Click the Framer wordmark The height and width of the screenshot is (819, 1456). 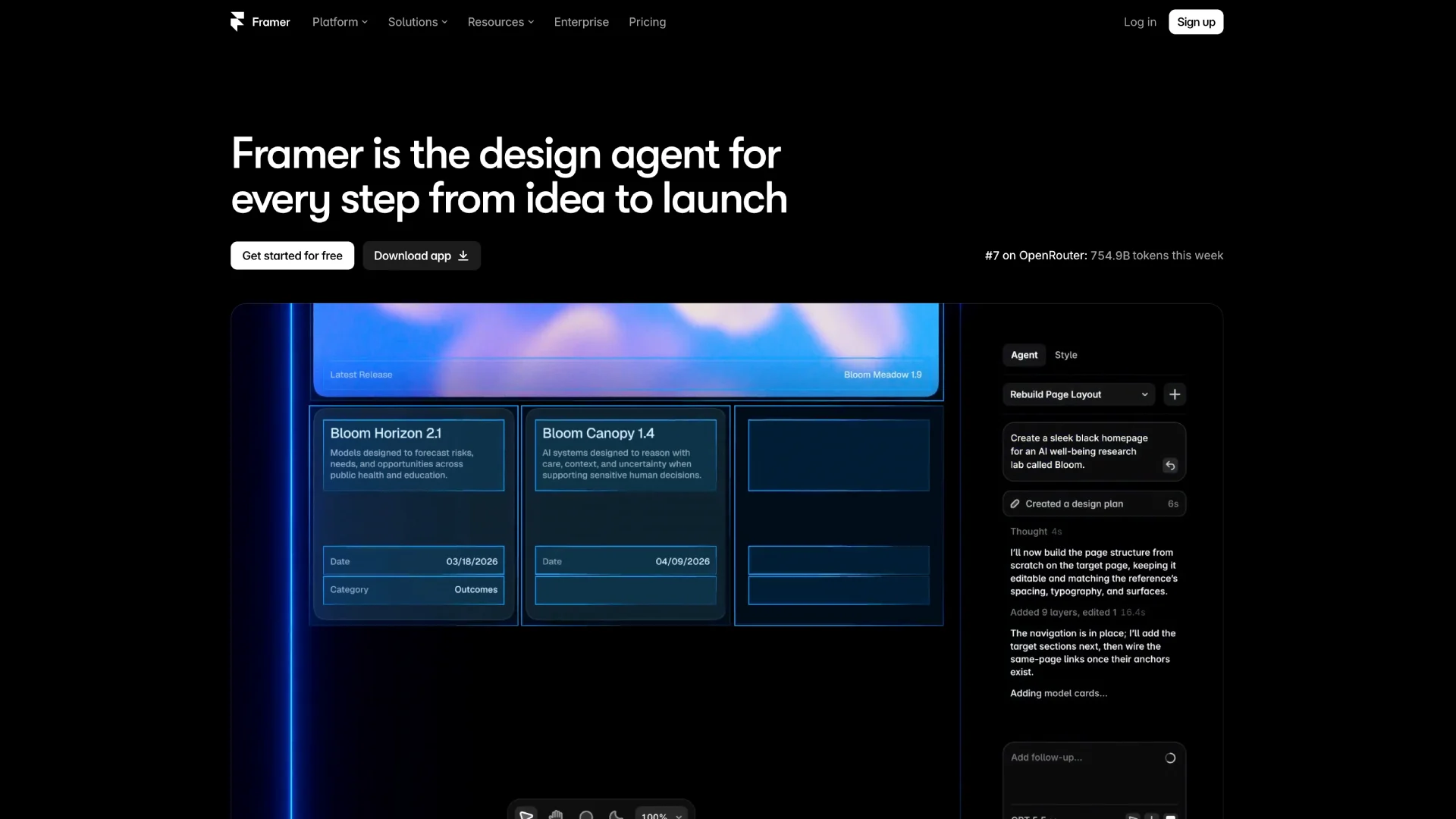click(271, 22)
